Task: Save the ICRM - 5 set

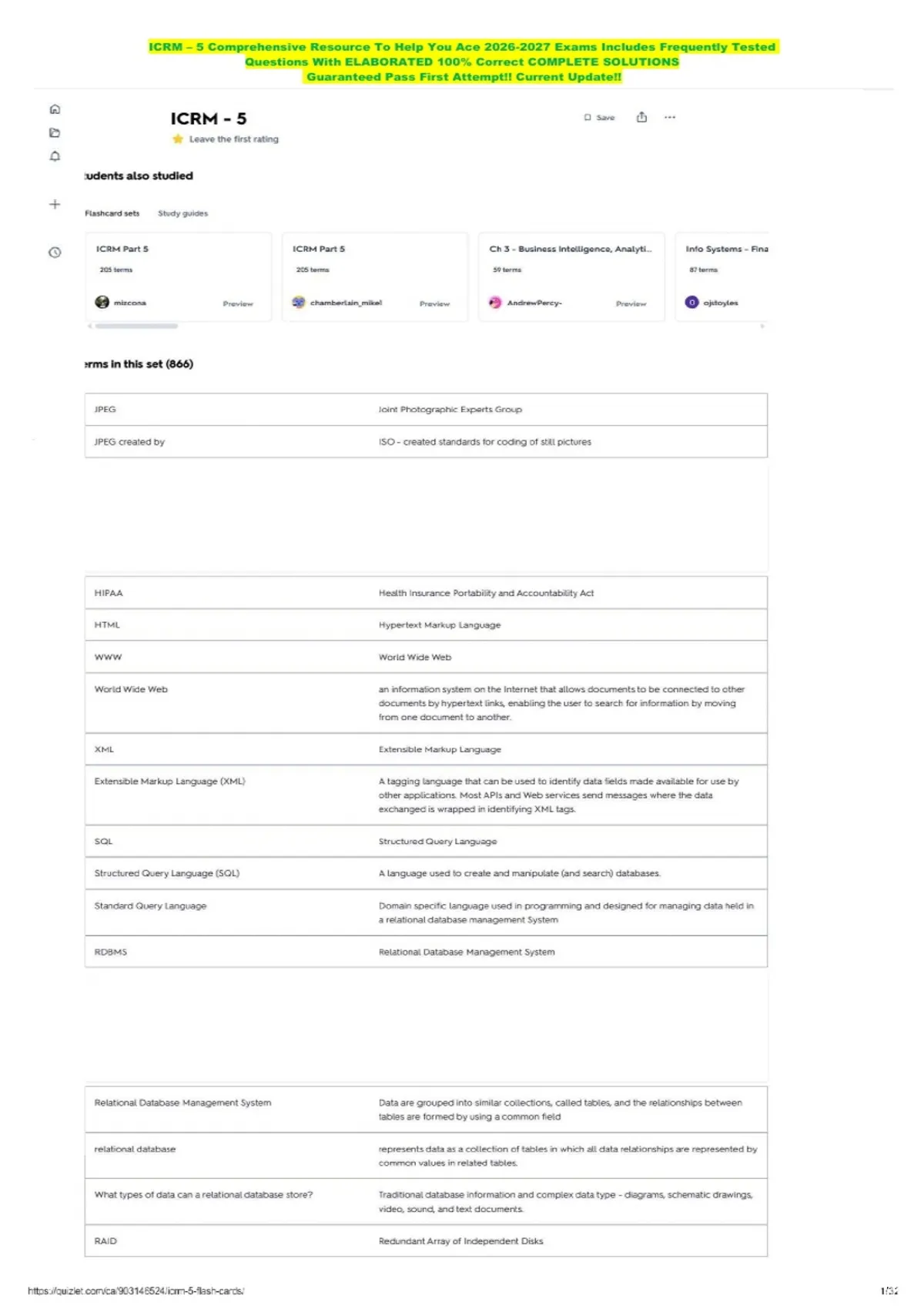Action: pyautogui.click(x=600, y=118)
